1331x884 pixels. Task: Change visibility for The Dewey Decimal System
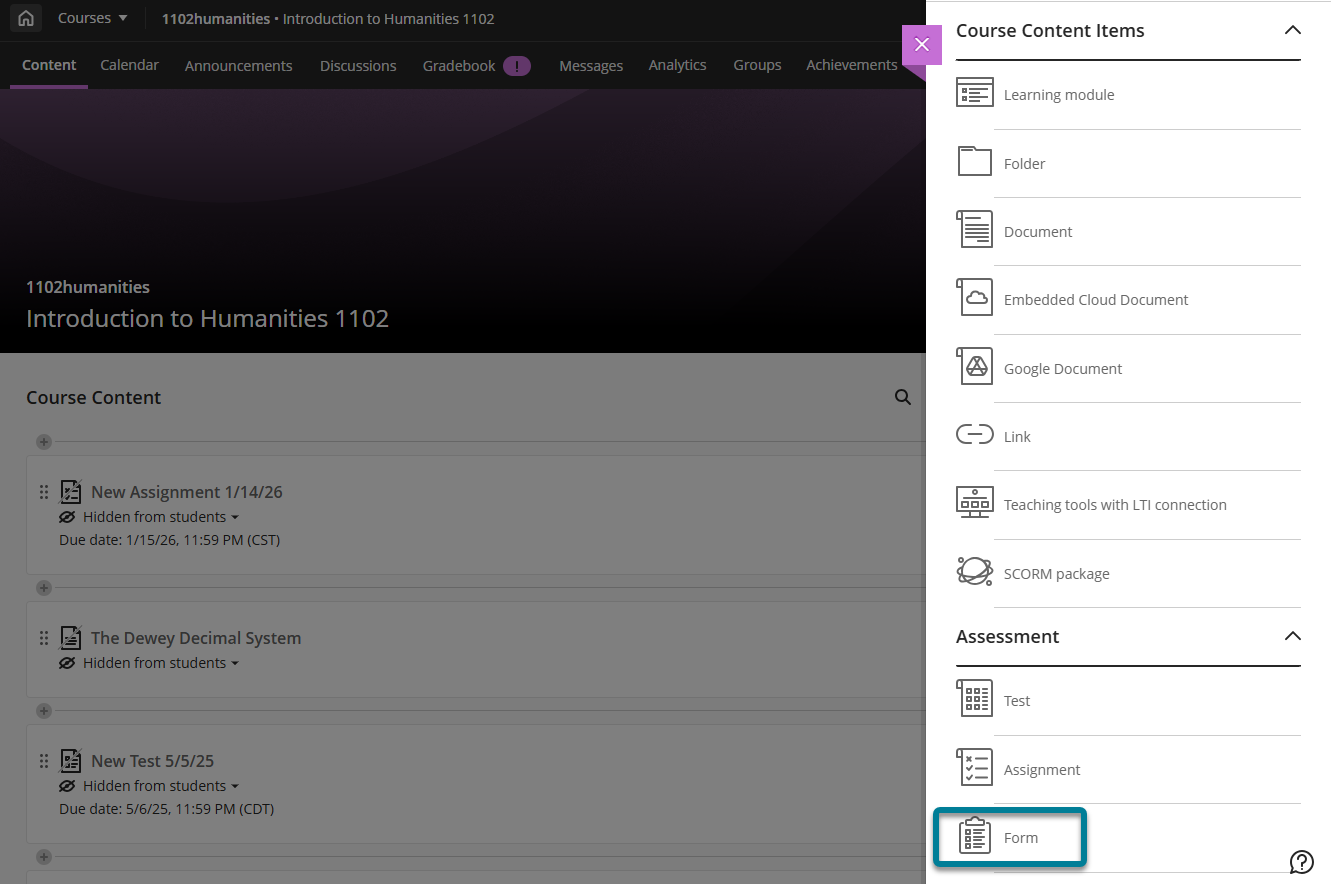coord(148,662)
